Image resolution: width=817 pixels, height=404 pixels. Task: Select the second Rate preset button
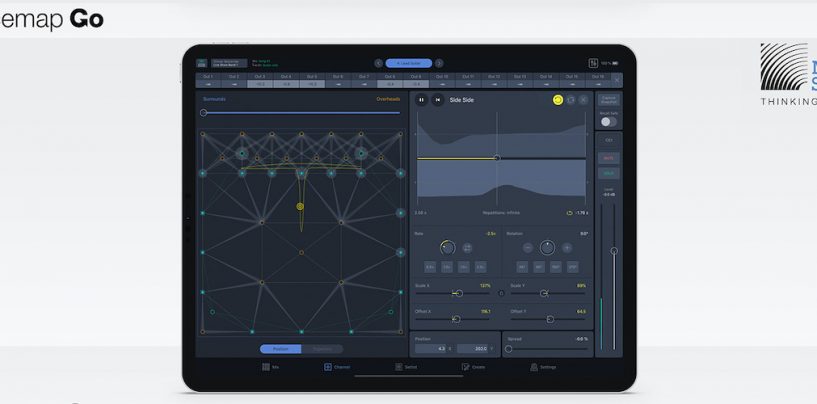point(447,267)
